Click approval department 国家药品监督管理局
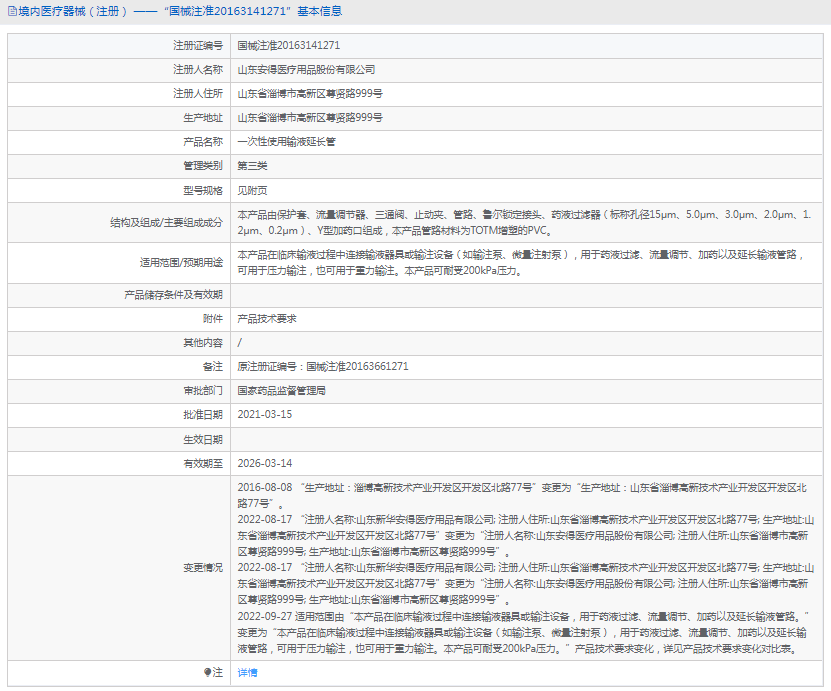The width and height of the screenshot is (831, 691). [281, 391]
